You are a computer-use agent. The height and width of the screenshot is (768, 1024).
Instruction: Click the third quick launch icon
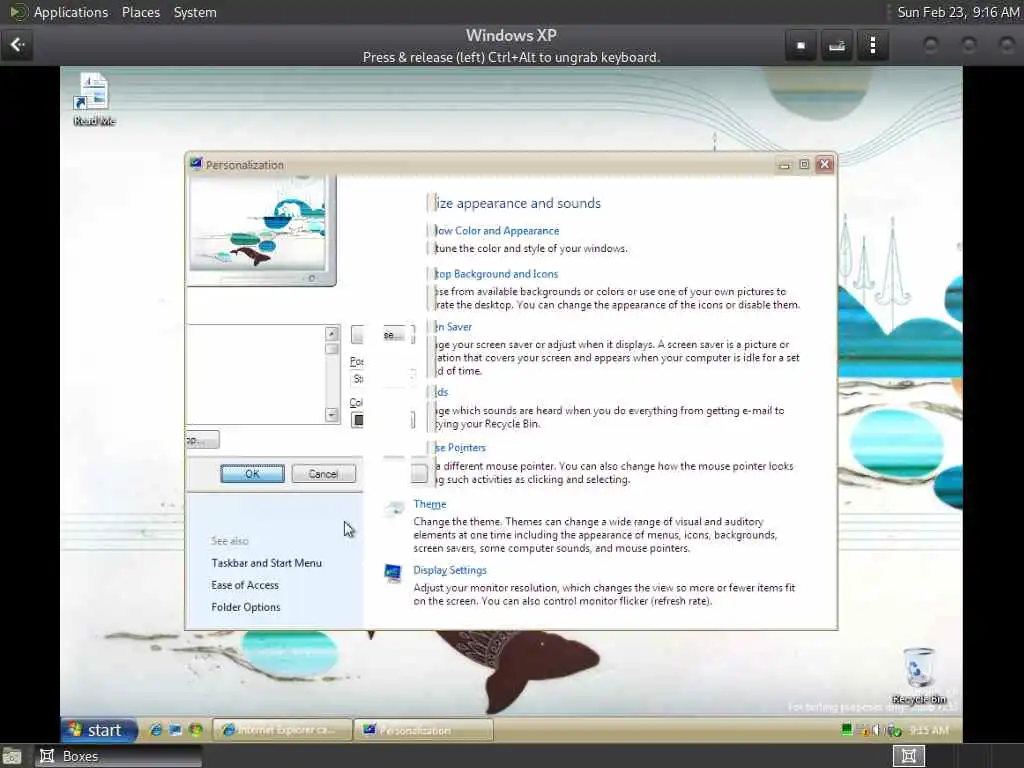[x=195, y=729]
